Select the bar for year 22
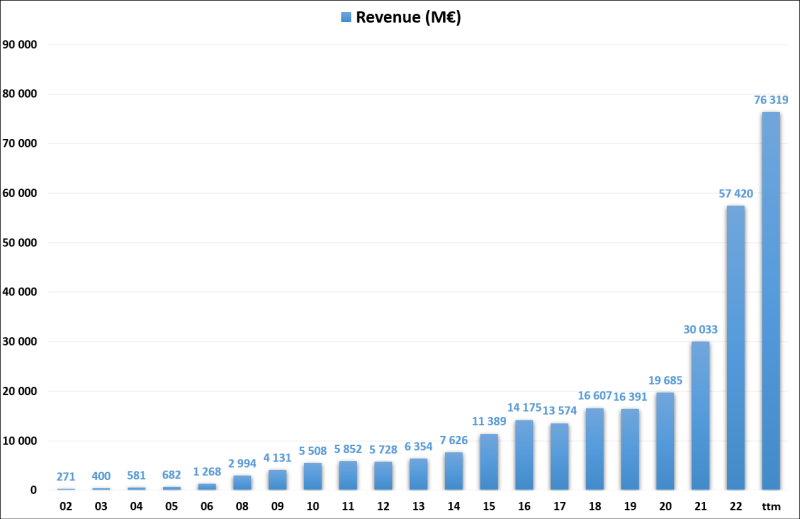The height and width of the screenshot is (519, 800). click(736, 348)
